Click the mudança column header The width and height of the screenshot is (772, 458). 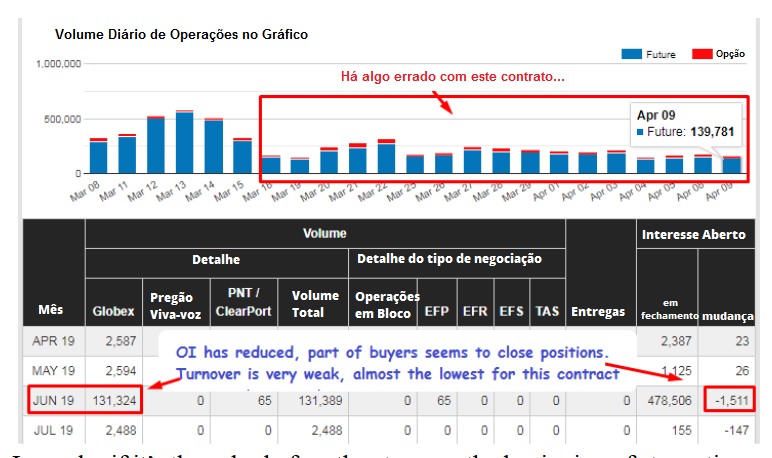tap(726, 314)
